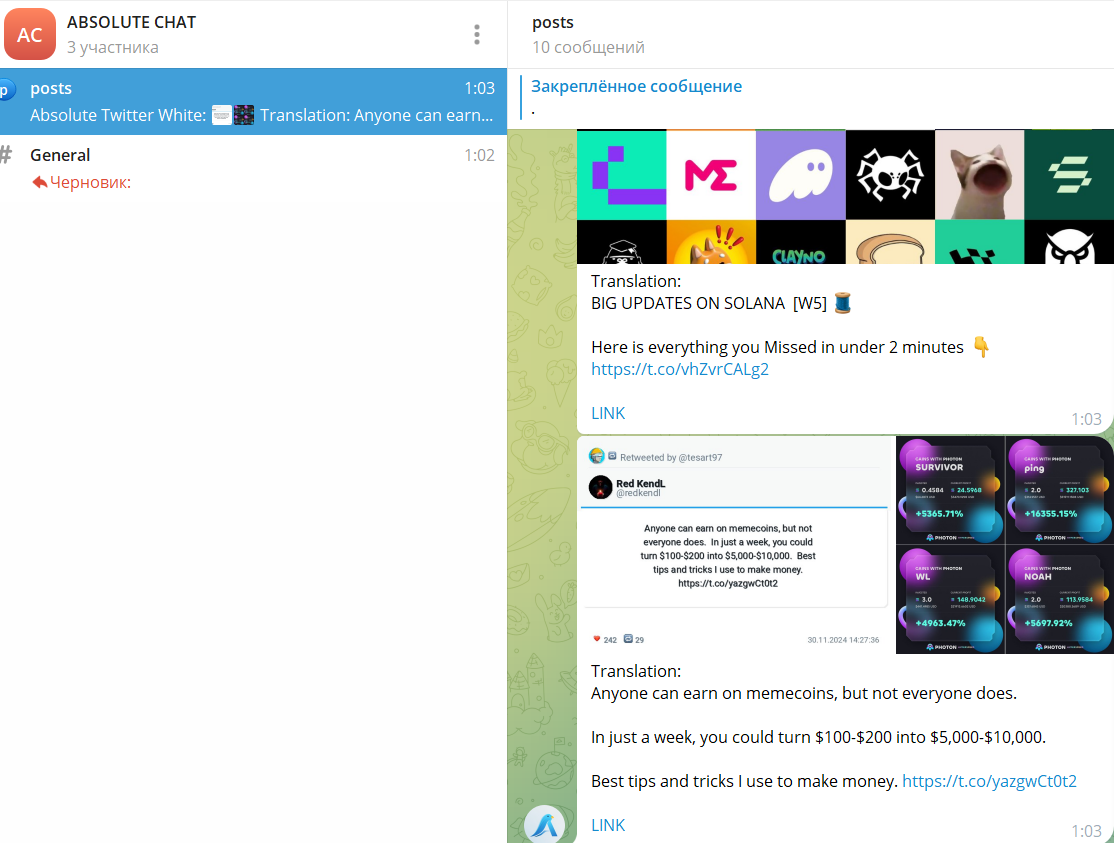Open the WL Photon gains image
This screenshot has width=1114, height=843.
[948, 600]
